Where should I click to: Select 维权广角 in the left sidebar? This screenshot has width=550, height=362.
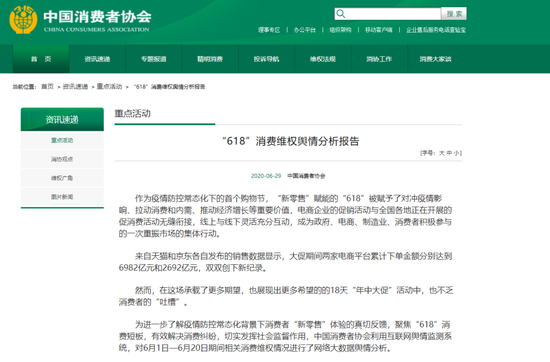point(62,178)
